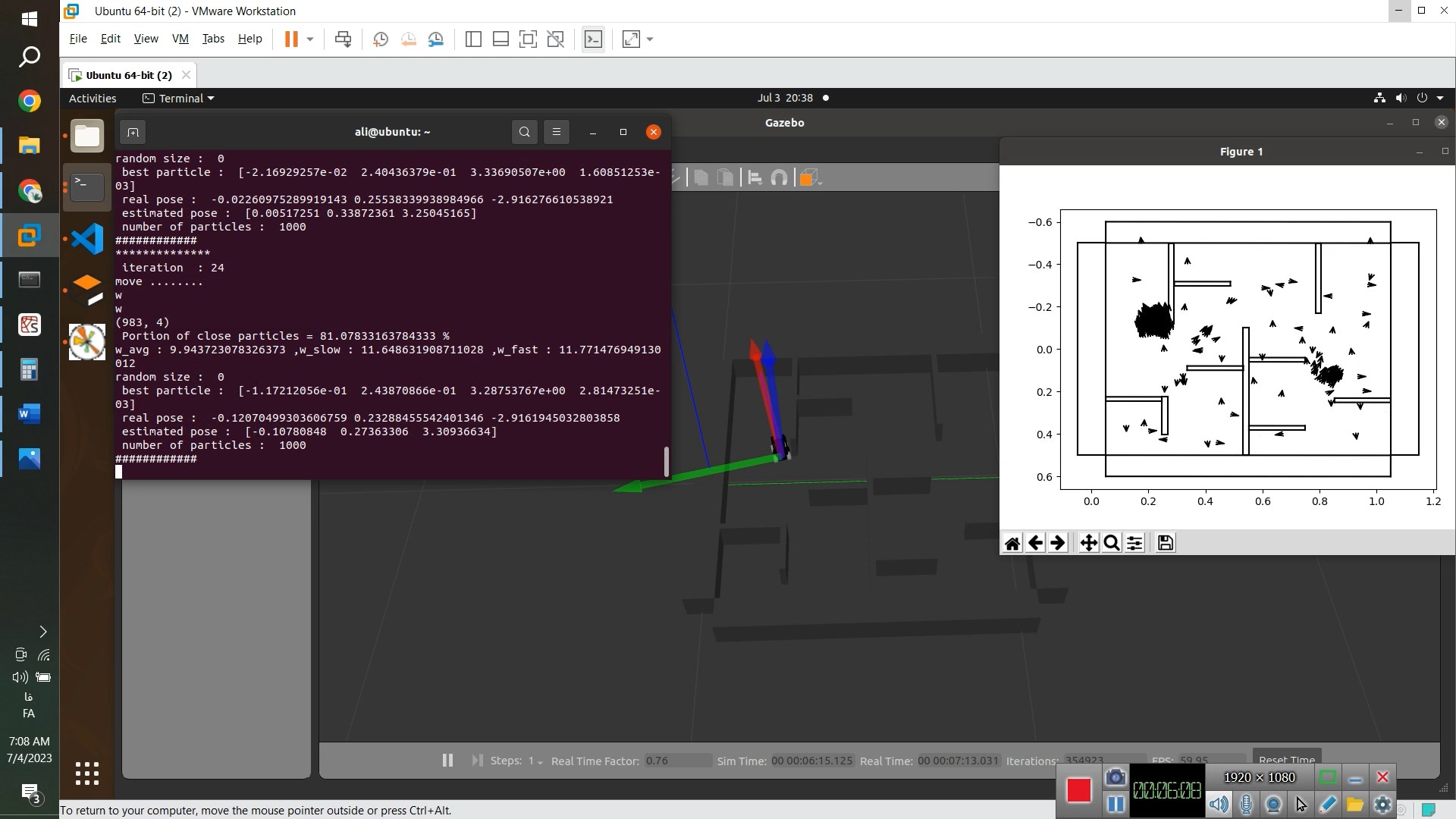Screen dimensions: 1456x819
Task: Expand the Gazebo Steps count dropdown
Action: (540, 761)
